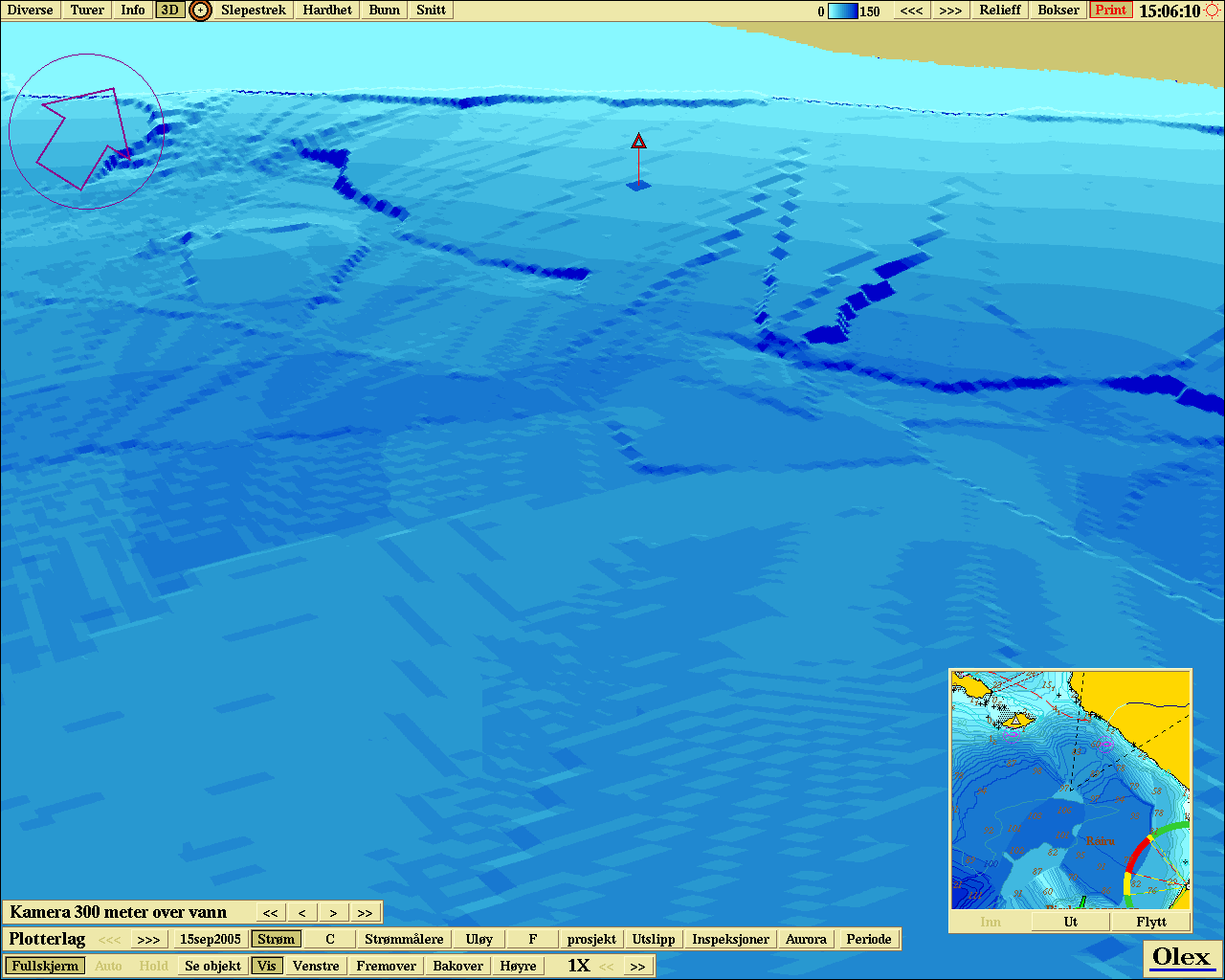Click the sun brightness icon by the clock
This screenshot has height=980, width=1225.
point(1212,11)
